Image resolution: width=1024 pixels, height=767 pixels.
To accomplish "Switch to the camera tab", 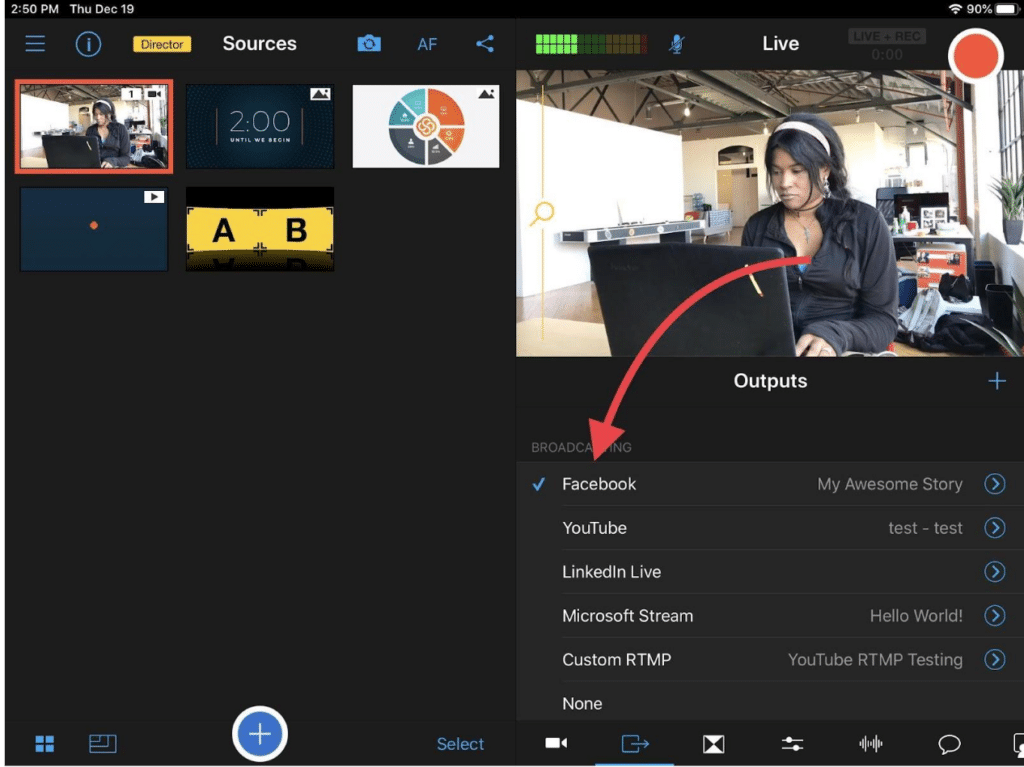I will 556,743.
